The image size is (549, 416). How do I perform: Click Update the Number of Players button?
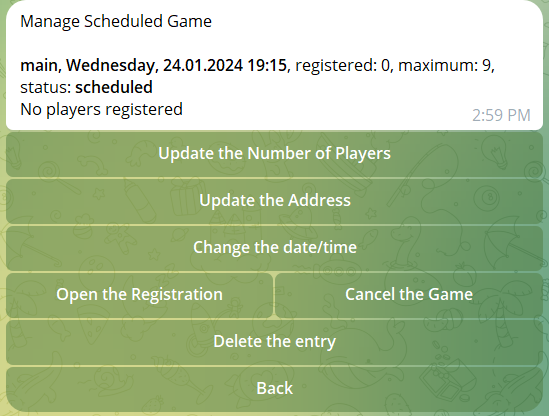coord(274,154)
